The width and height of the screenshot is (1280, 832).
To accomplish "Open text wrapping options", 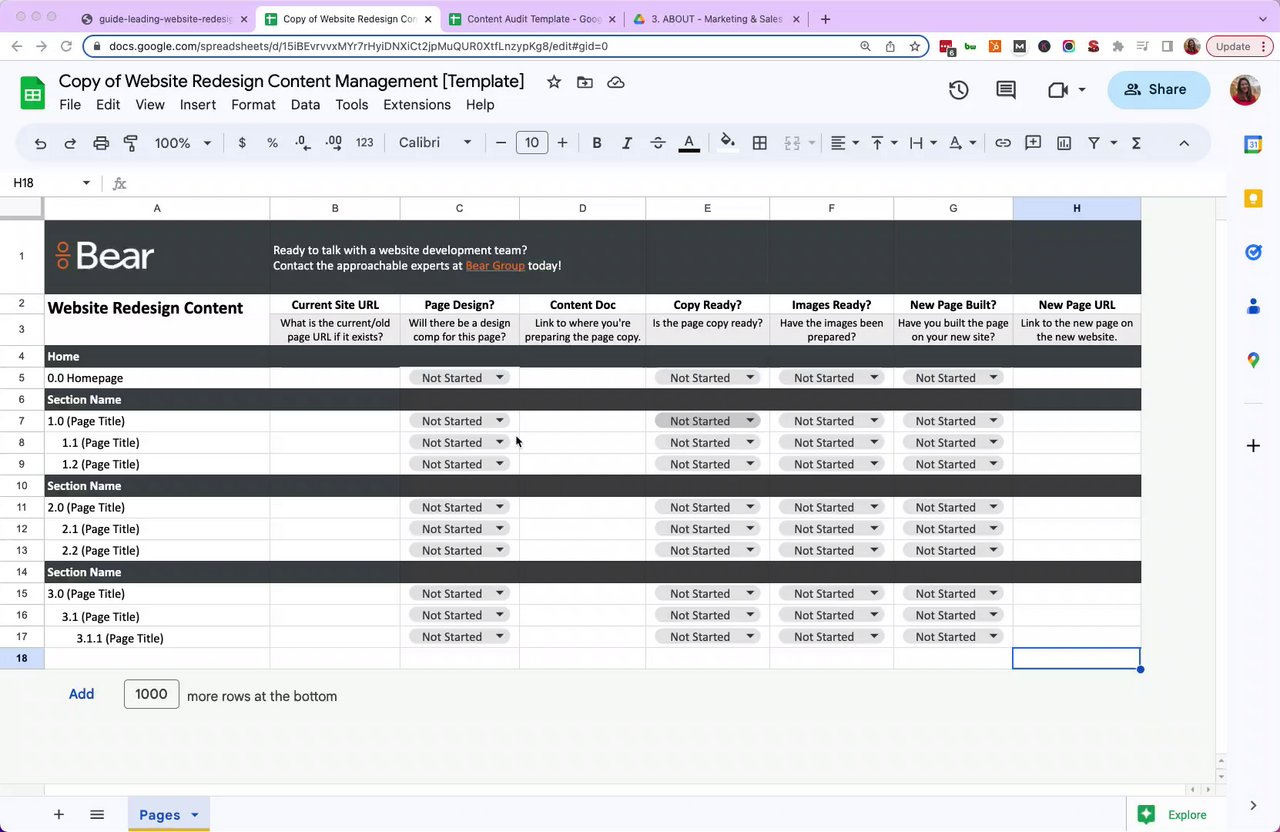I will click(923, 143).
